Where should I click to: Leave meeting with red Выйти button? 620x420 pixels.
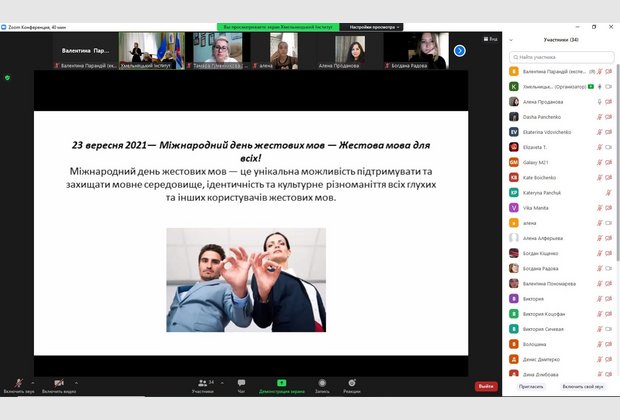486,386
